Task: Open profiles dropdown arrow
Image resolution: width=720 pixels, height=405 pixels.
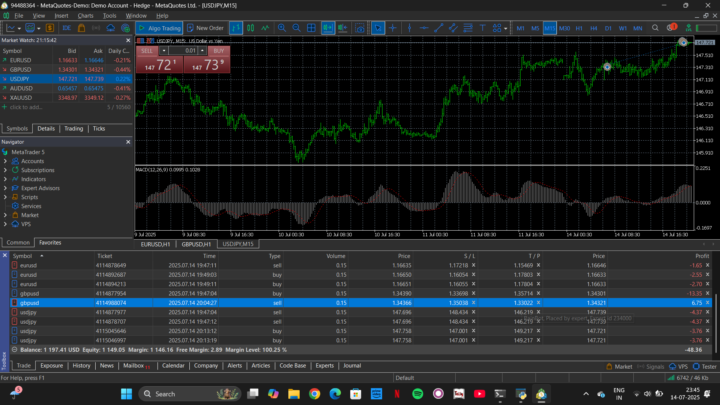Action: pyautogui.click(x=39, y=28)
